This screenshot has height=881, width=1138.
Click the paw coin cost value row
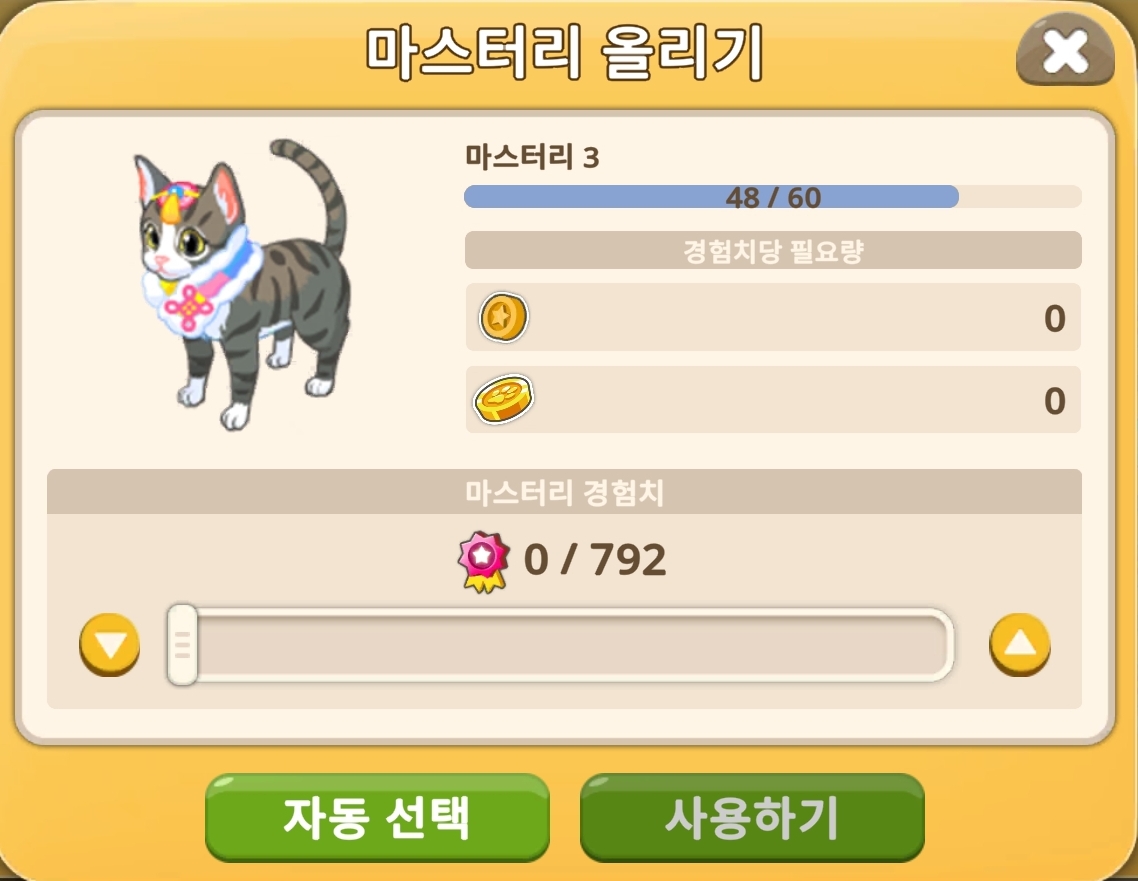(x=773, y=400)
